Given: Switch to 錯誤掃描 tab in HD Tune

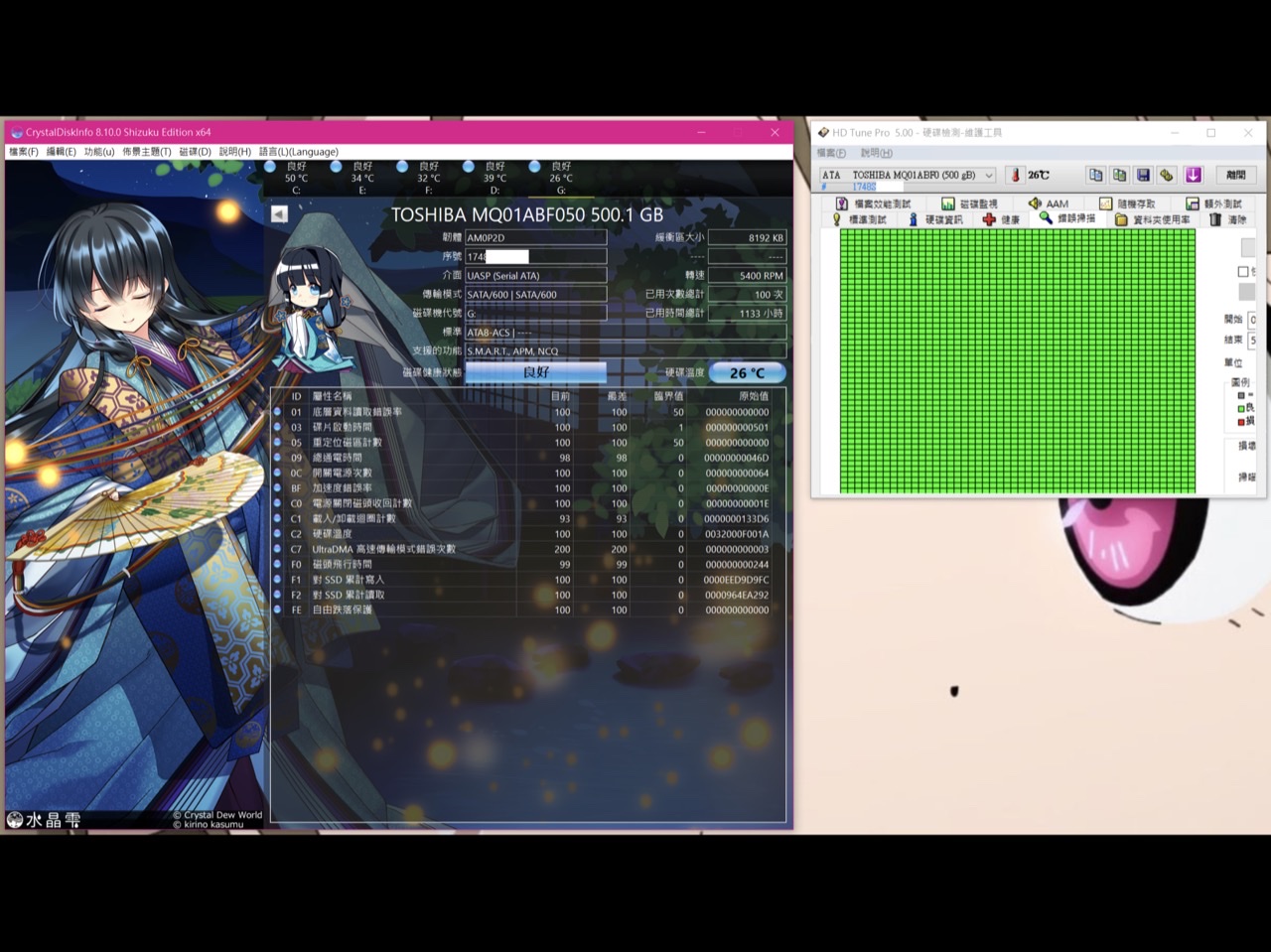Looking at the screenshot, I should pyautogui.click(x=1068, y=218).
